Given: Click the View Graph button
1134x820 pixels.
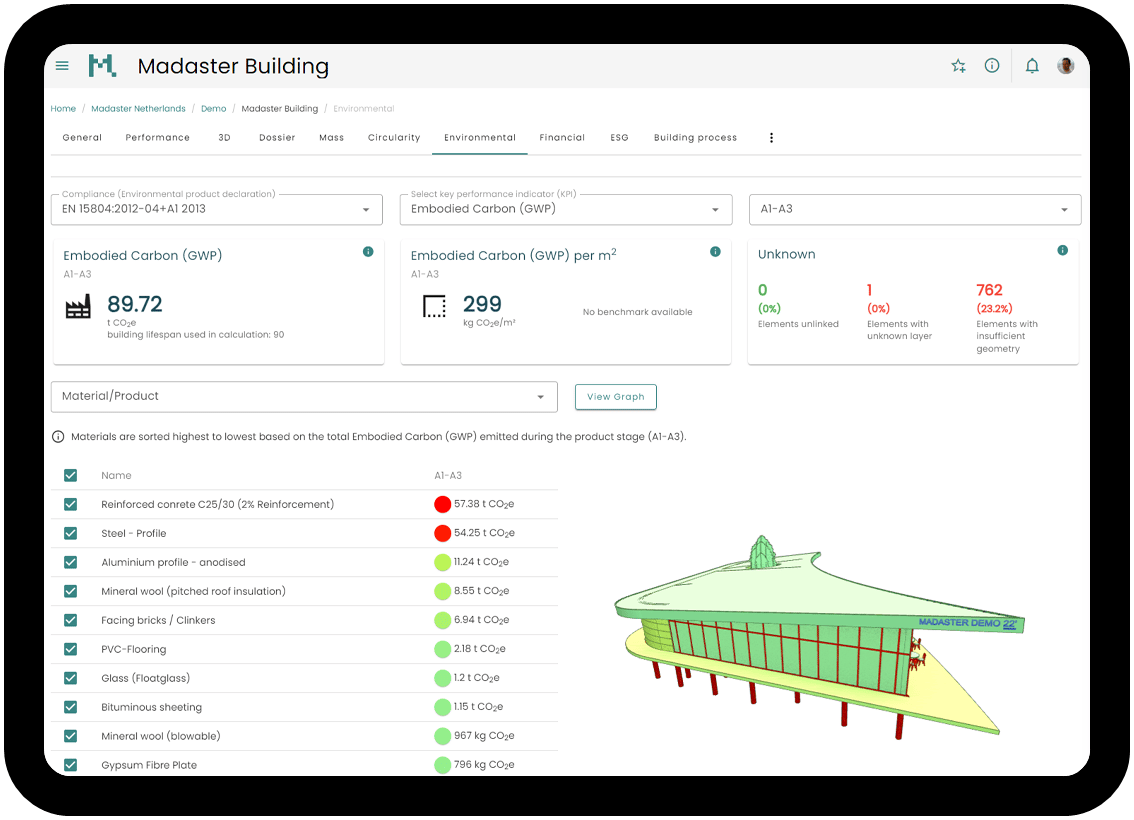Looking at the screenshot, I should coord(615,397).
